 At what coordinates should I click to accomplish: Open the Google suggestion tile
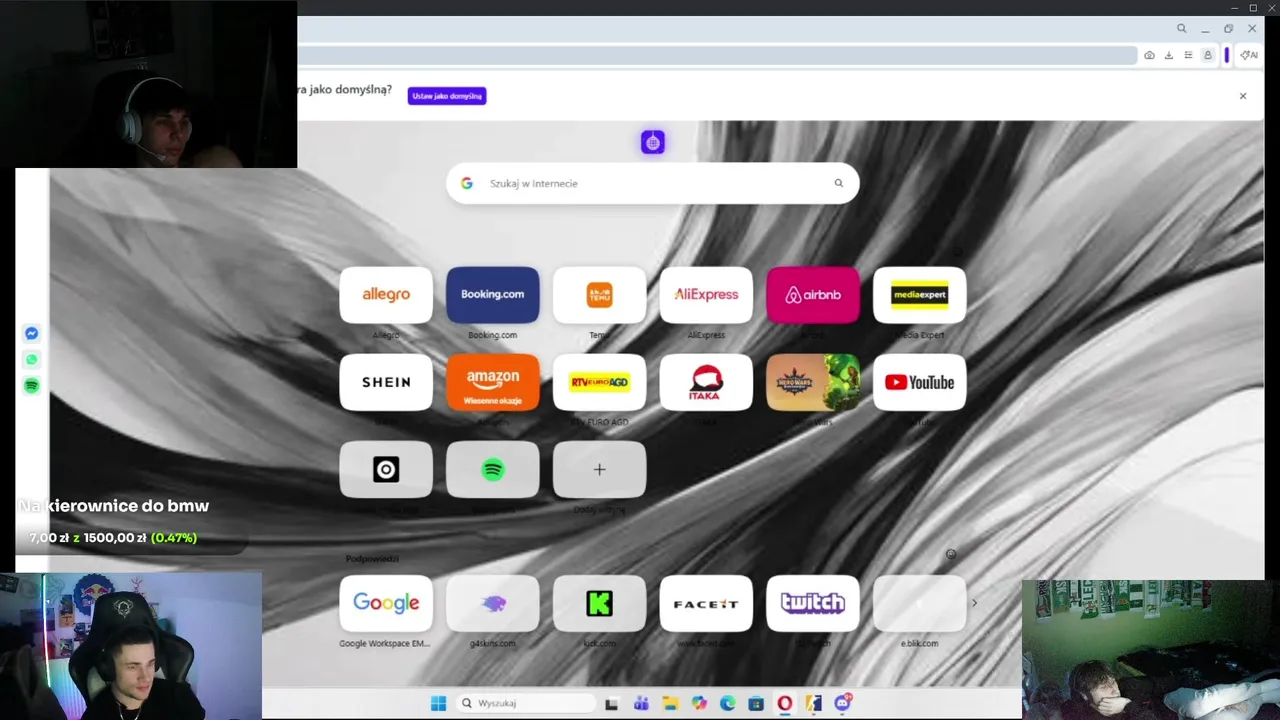(x=386, y=603)
